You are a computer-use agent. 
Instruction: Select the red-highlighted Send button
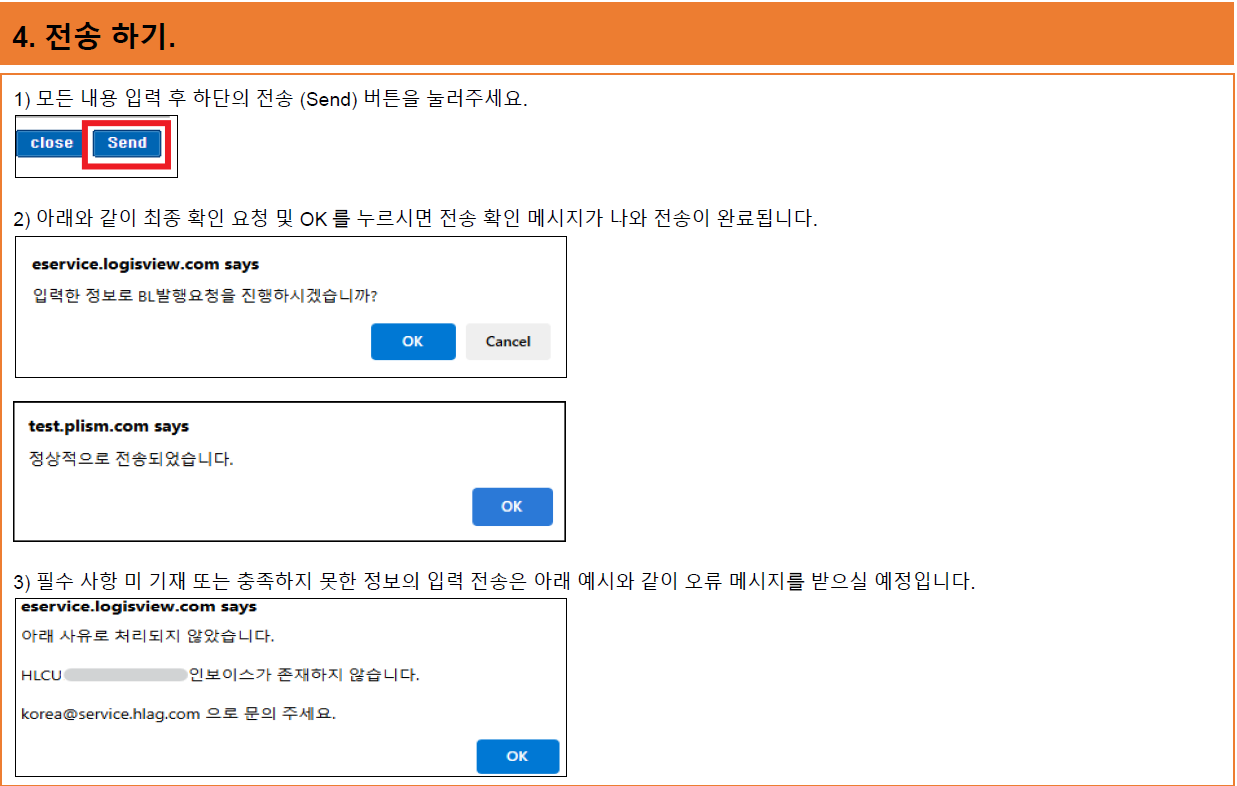pos(126,143)
